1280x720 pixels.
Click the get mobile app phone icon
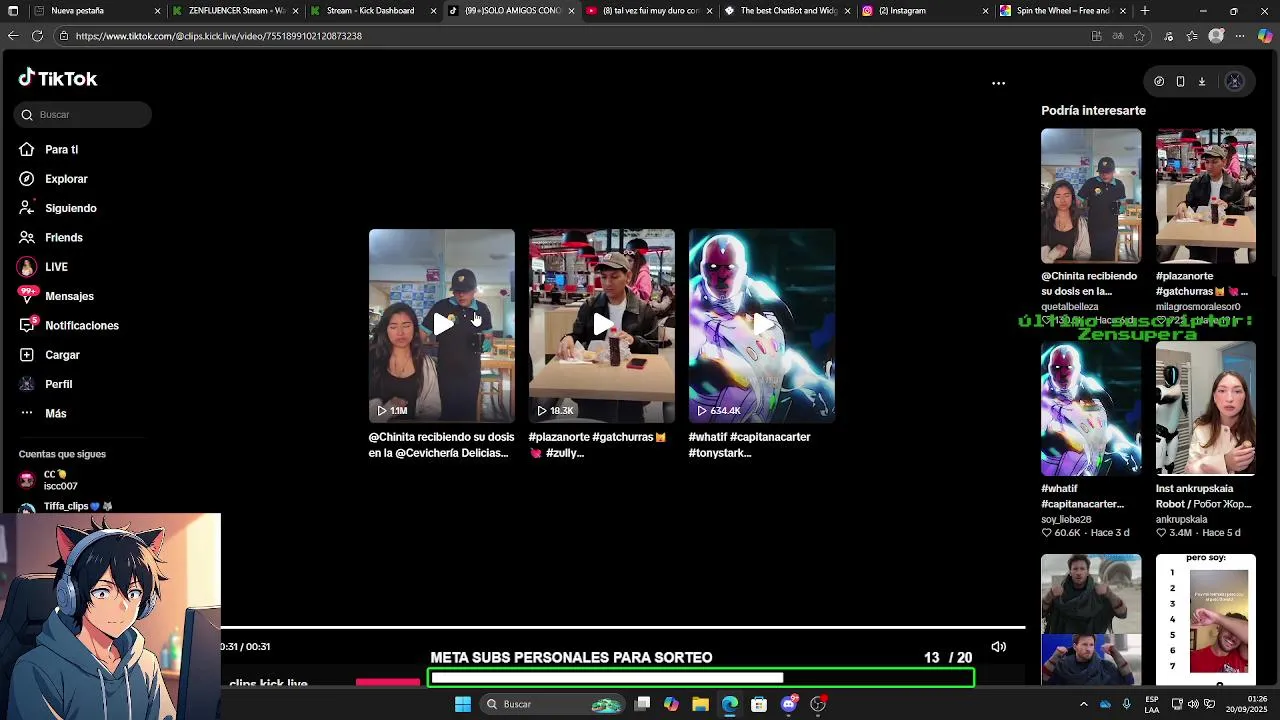(1180, 82)
